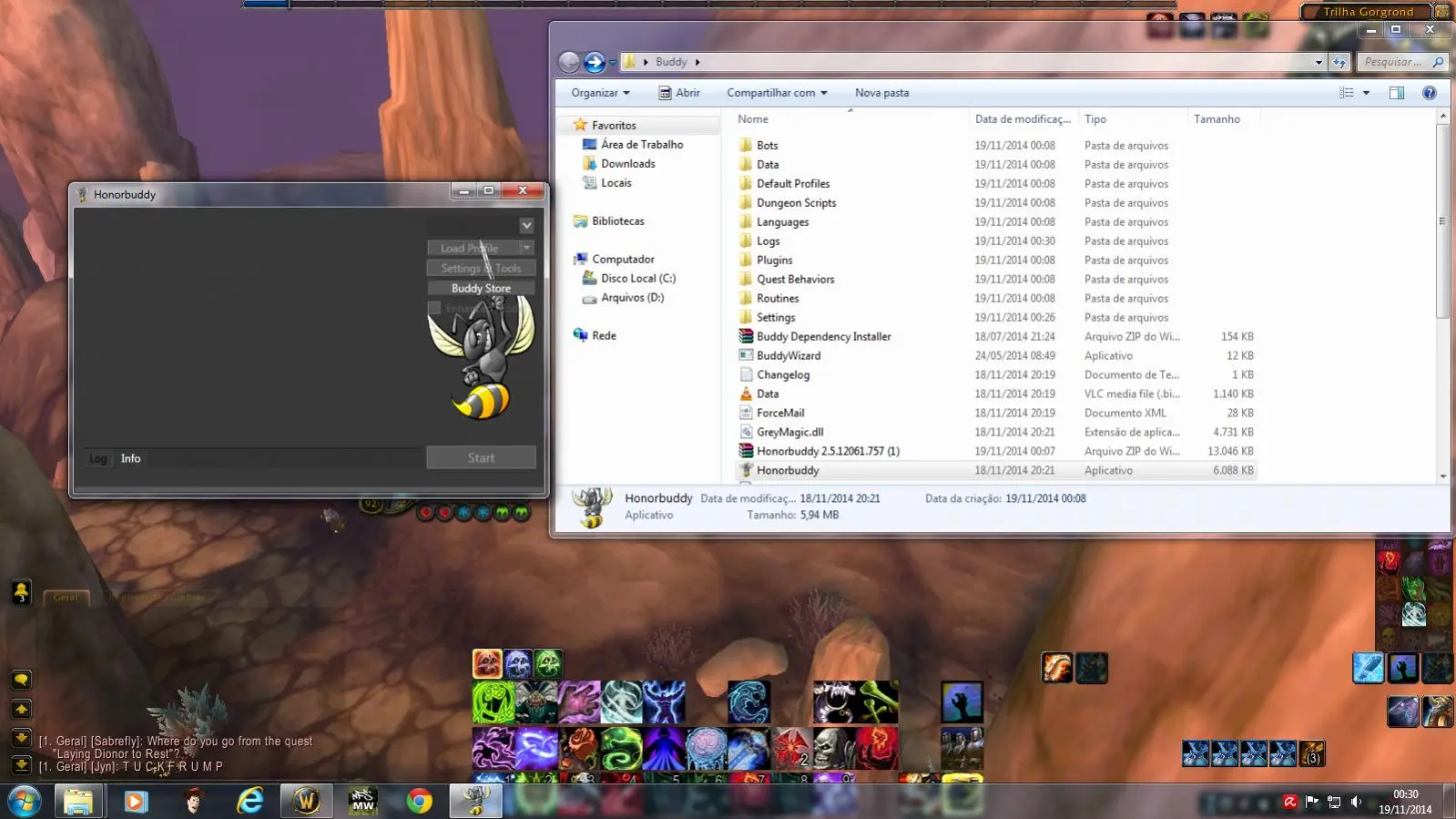Change the view options dropdown in Explorer
1456x819 pixels.
tap(1366, 93)
